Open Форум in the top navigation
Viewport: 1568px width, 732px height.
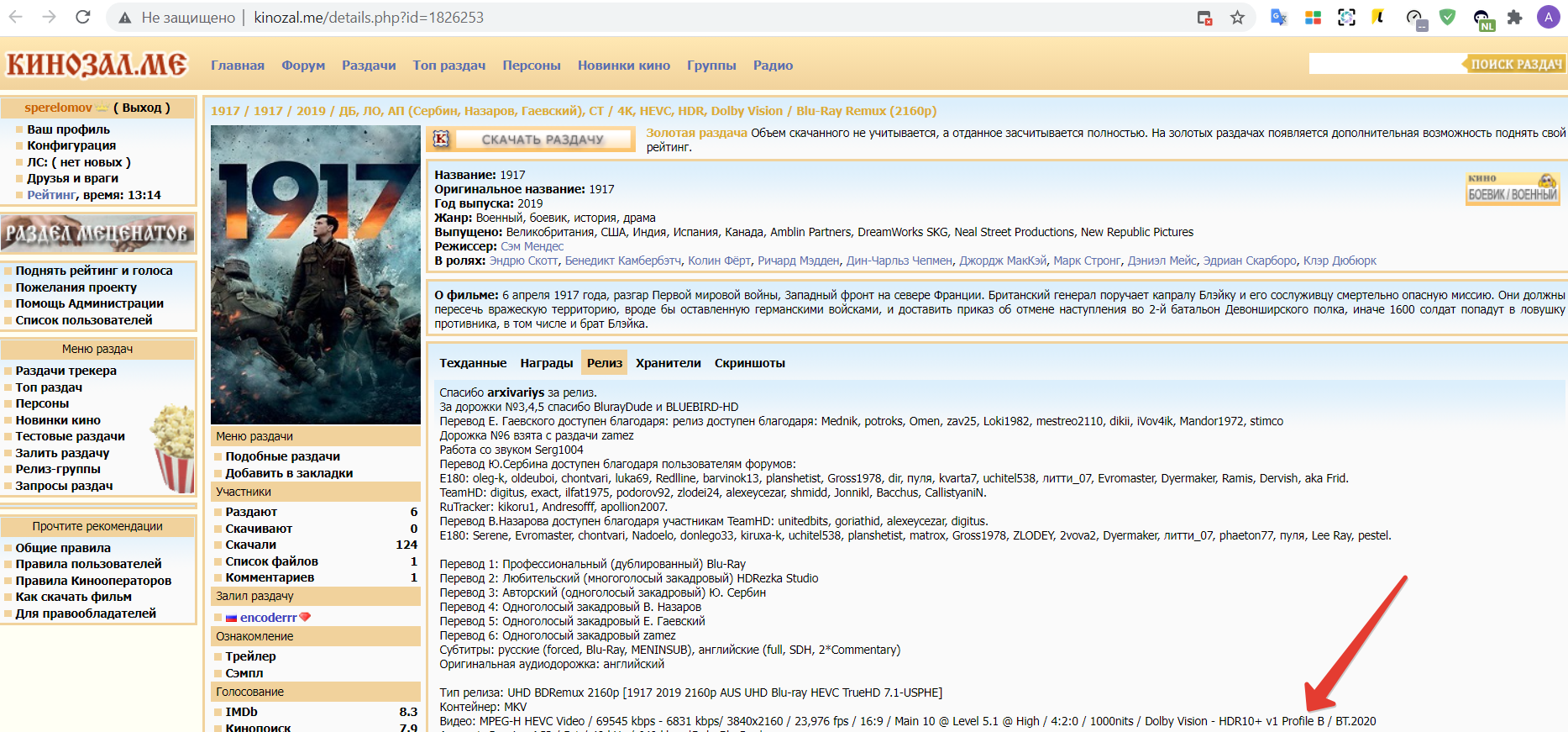302,66
